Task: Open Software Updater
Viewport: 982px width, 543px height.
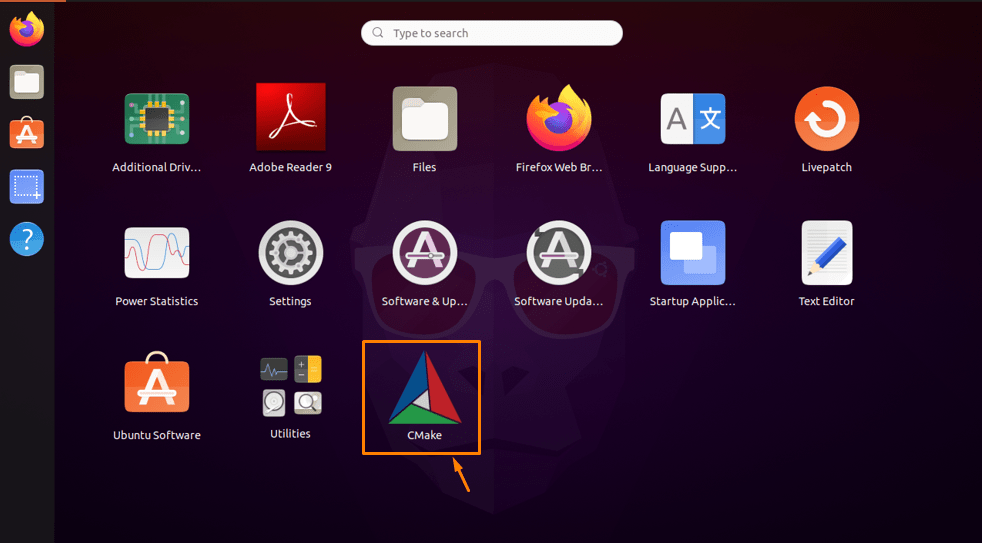Action: click(559, 253)
